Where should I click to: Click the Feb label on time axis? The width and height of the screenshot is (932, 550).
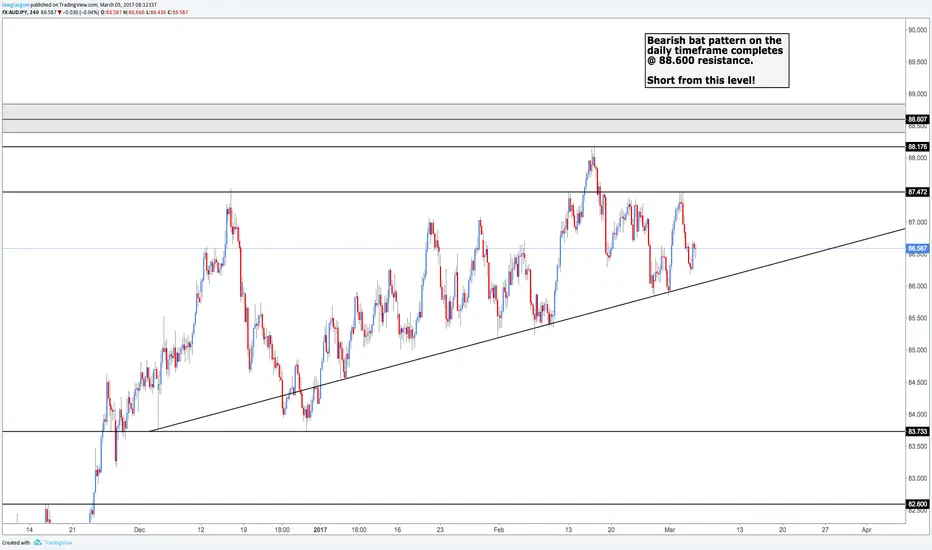click(x=499, y=530)
